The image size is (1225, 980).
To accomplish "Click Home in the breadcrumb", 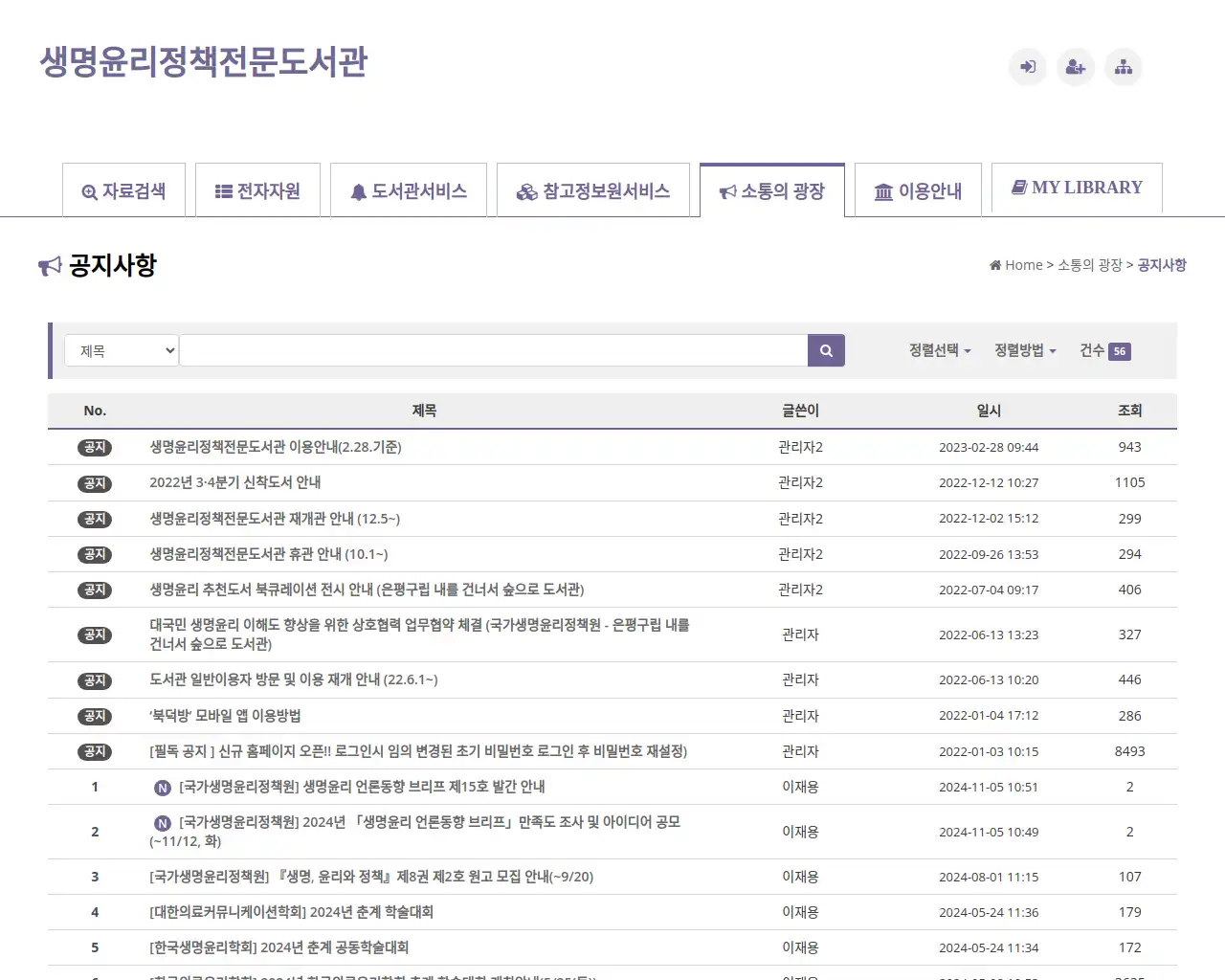I will click(1023, 265).
